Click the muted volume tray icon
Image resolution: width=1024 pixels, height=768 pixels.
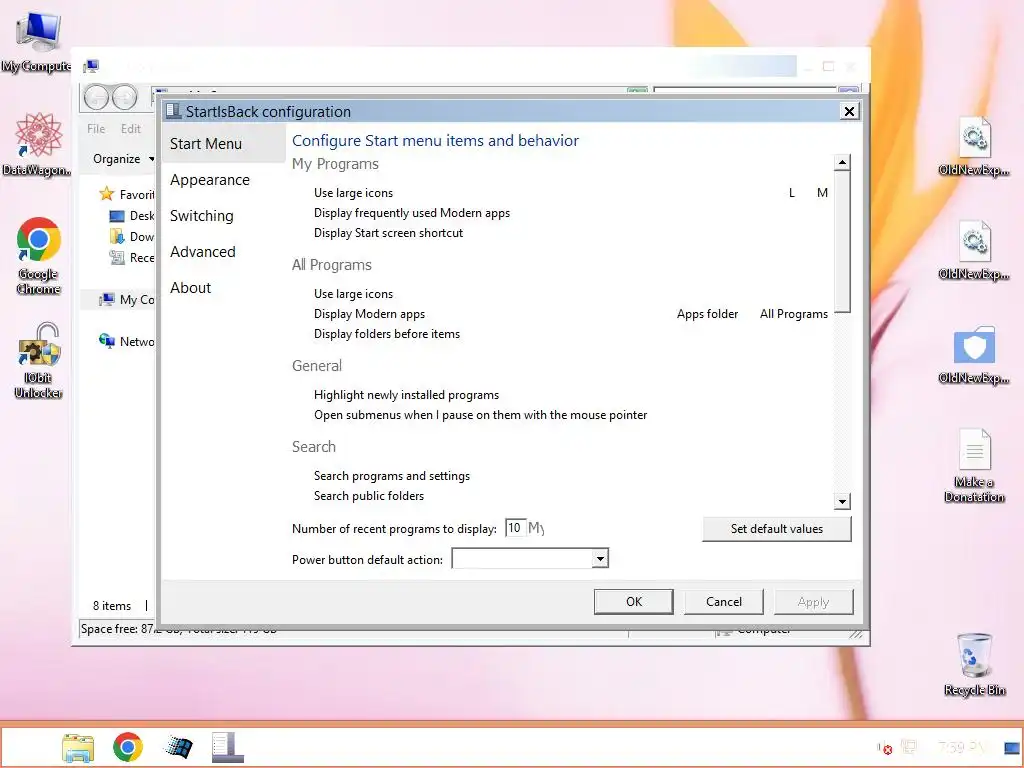pos(884,748)
